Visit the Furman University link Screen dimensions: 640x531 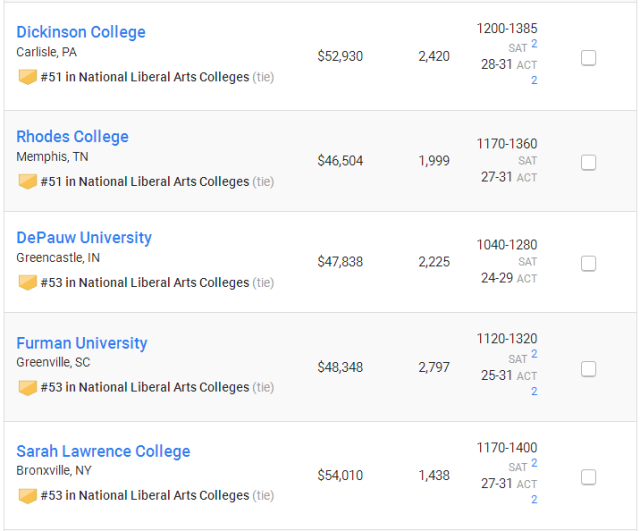(x=82, y=343)
